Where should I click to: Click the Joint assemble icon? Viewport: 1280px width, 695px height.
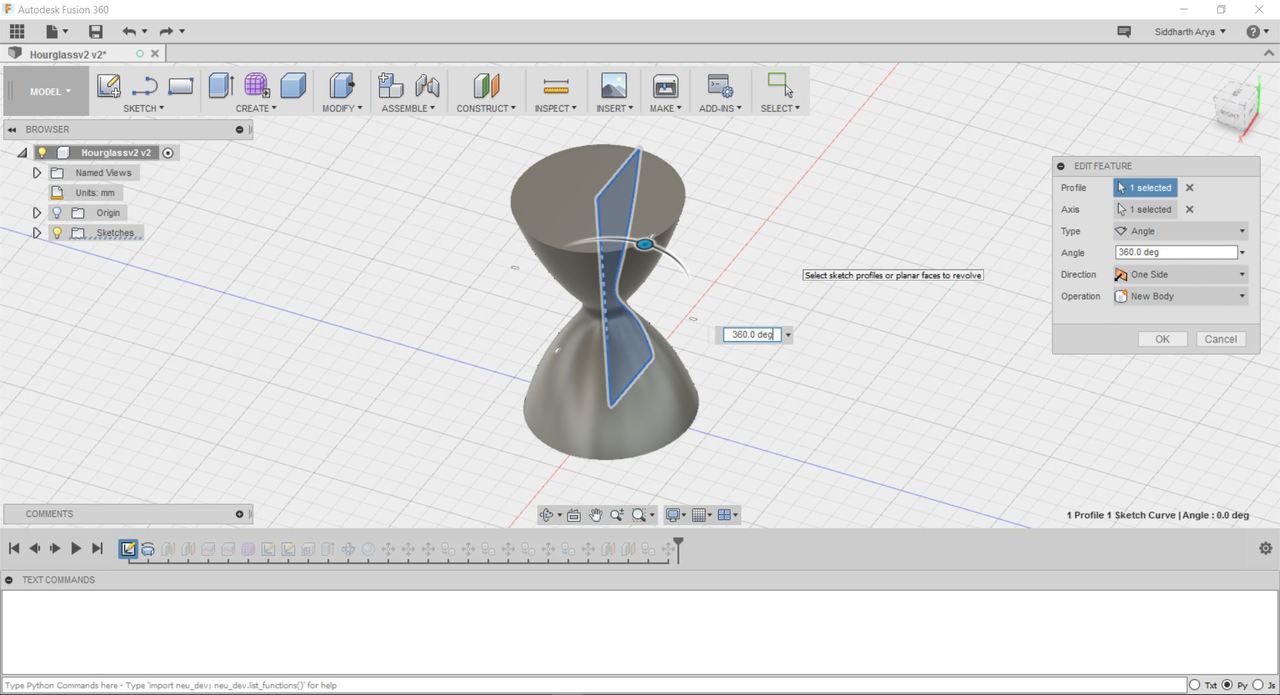click(x=427, y=86)
